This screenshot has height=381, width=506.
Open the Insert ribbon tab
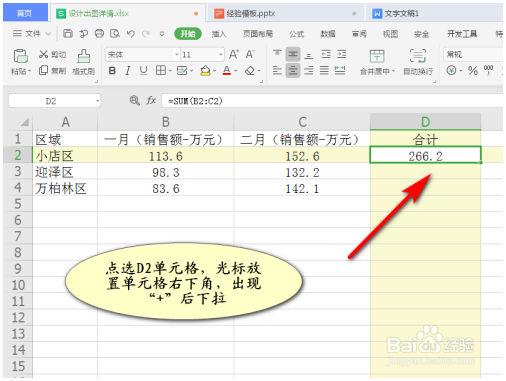tap(219, 34)
